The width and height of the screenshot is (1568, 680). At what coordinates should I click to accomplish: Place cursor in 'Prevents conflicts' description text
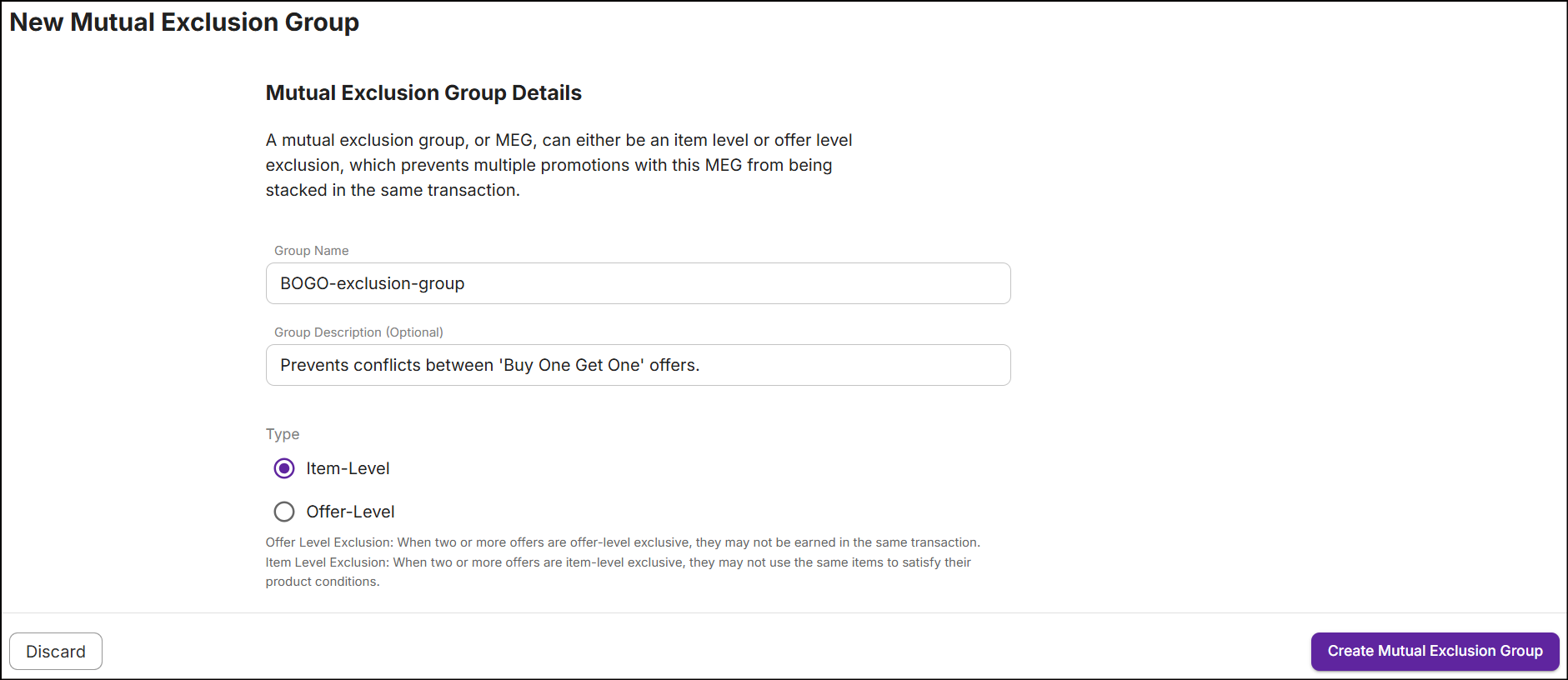click(x=490, y=365)
